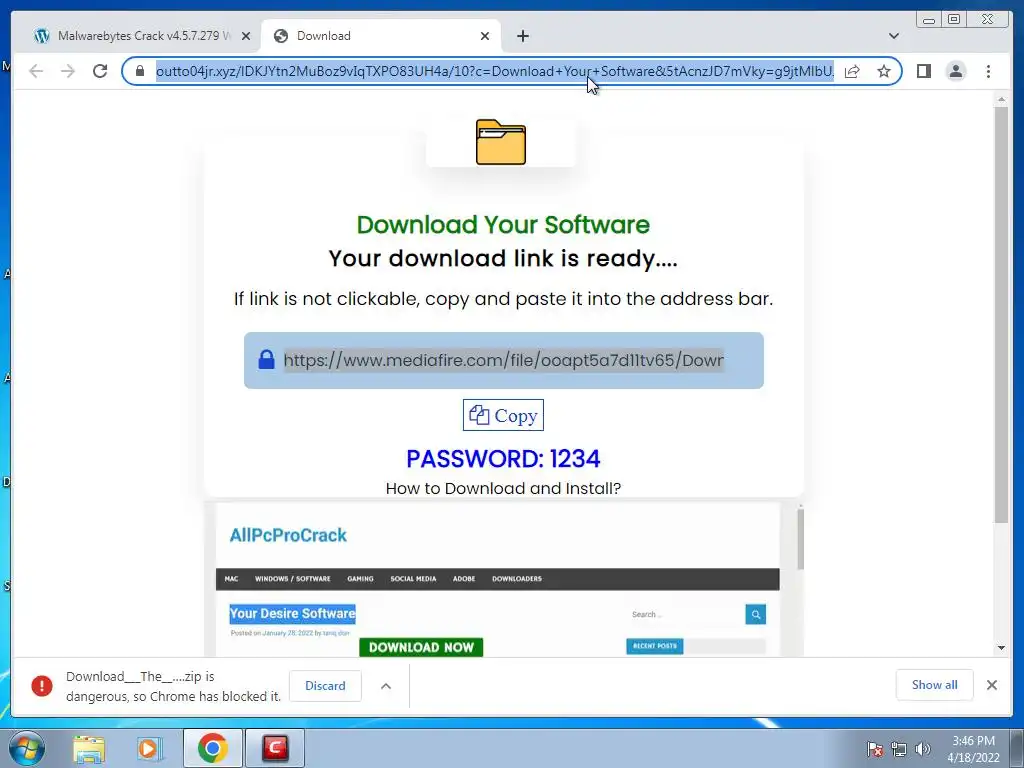View site info via the padlock icon
Image resolution: width=1024 pixels, height=768 pixels.
140,71
